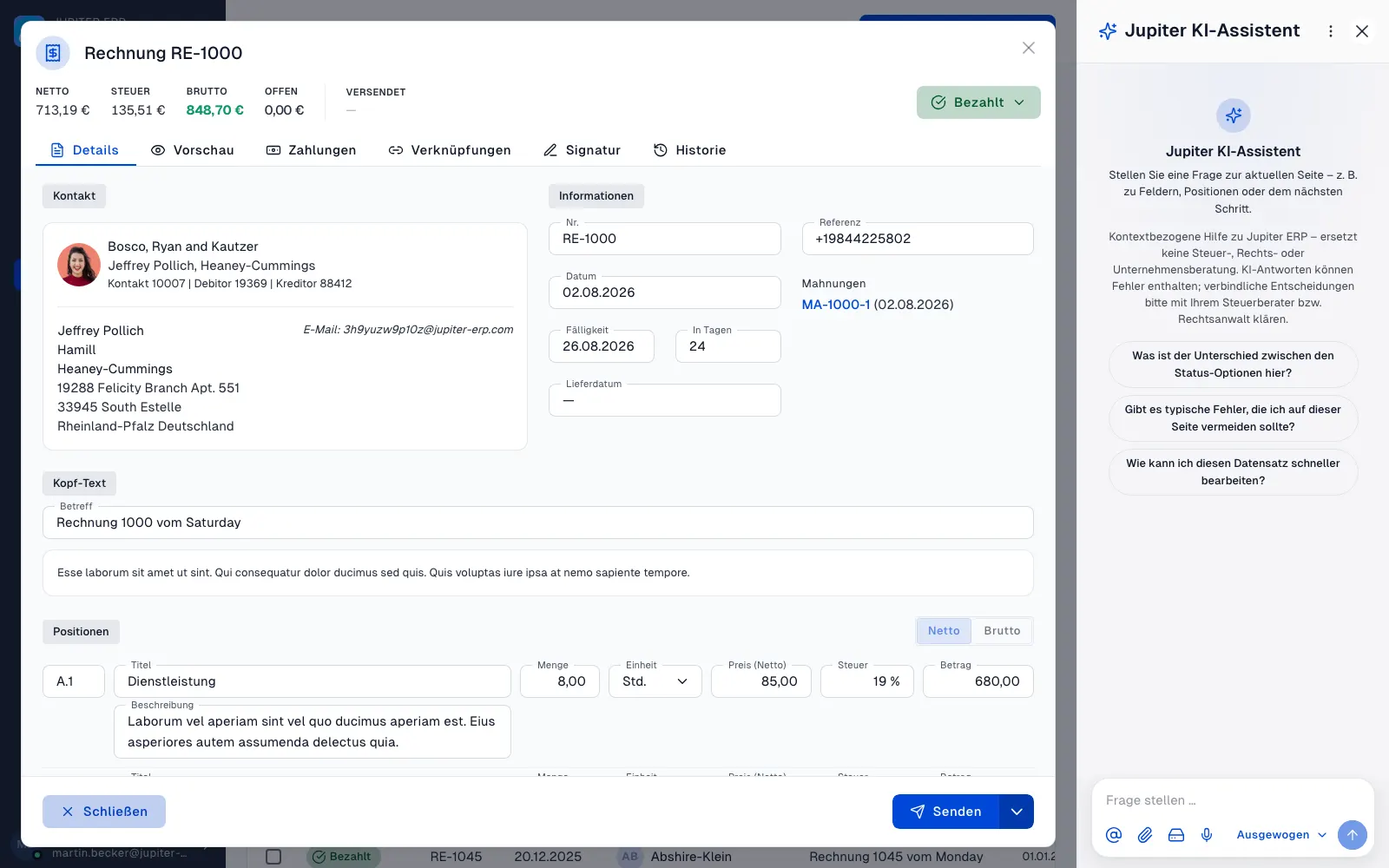
Task: Select the Netto pricing toggle
Action: (x=944, y=631)
